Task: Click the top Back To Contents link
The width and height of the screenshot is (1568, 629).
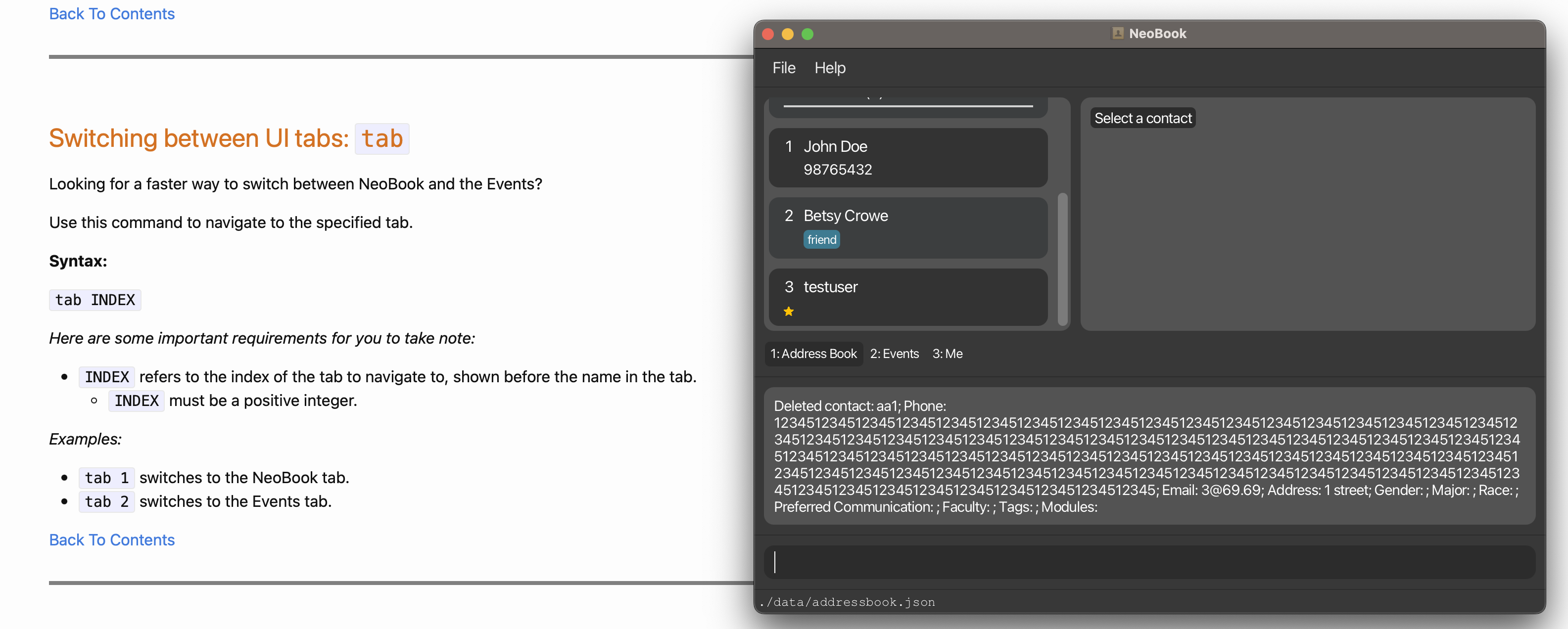Action: tap(111, 13)
